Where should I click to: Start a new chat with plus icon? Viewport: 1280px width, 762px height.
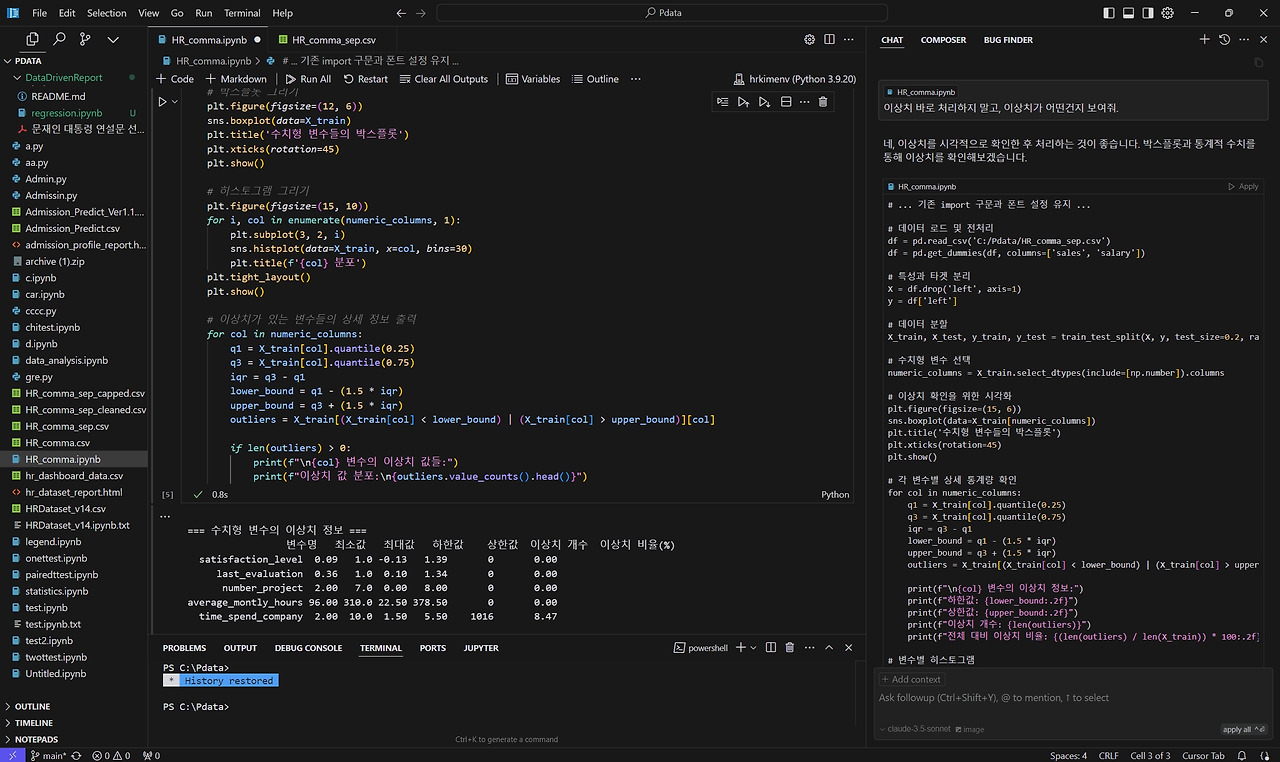(1204, 40)
